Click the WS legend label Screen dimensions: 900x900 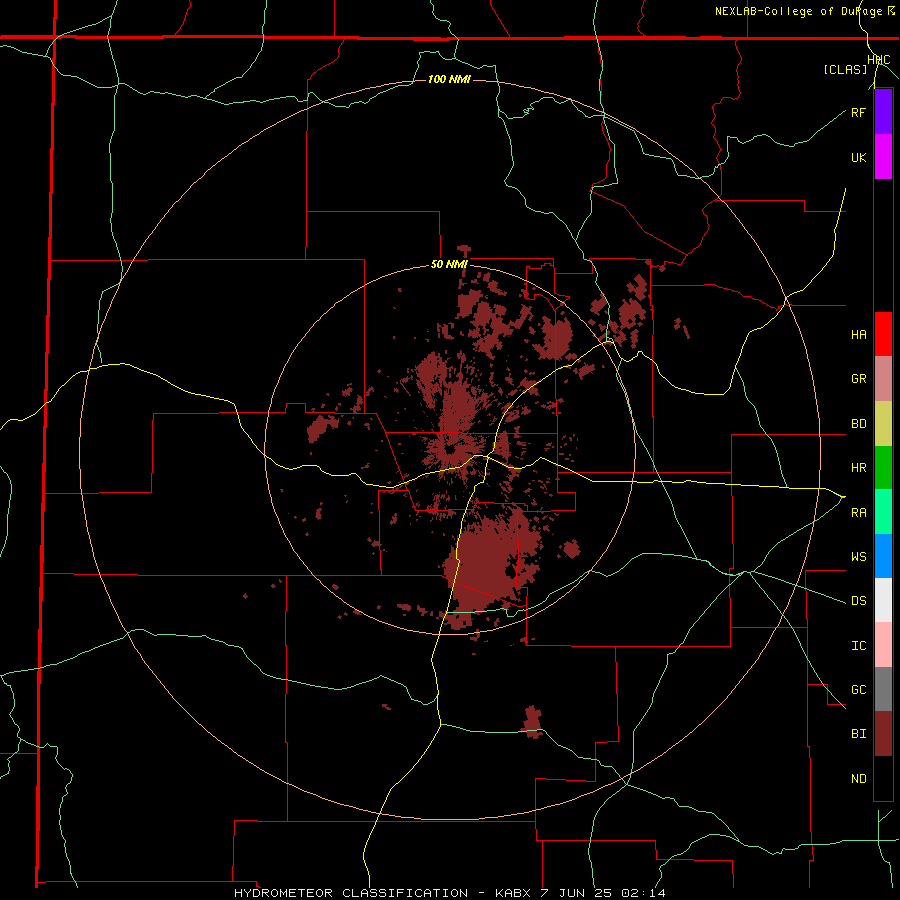point(858,556)
